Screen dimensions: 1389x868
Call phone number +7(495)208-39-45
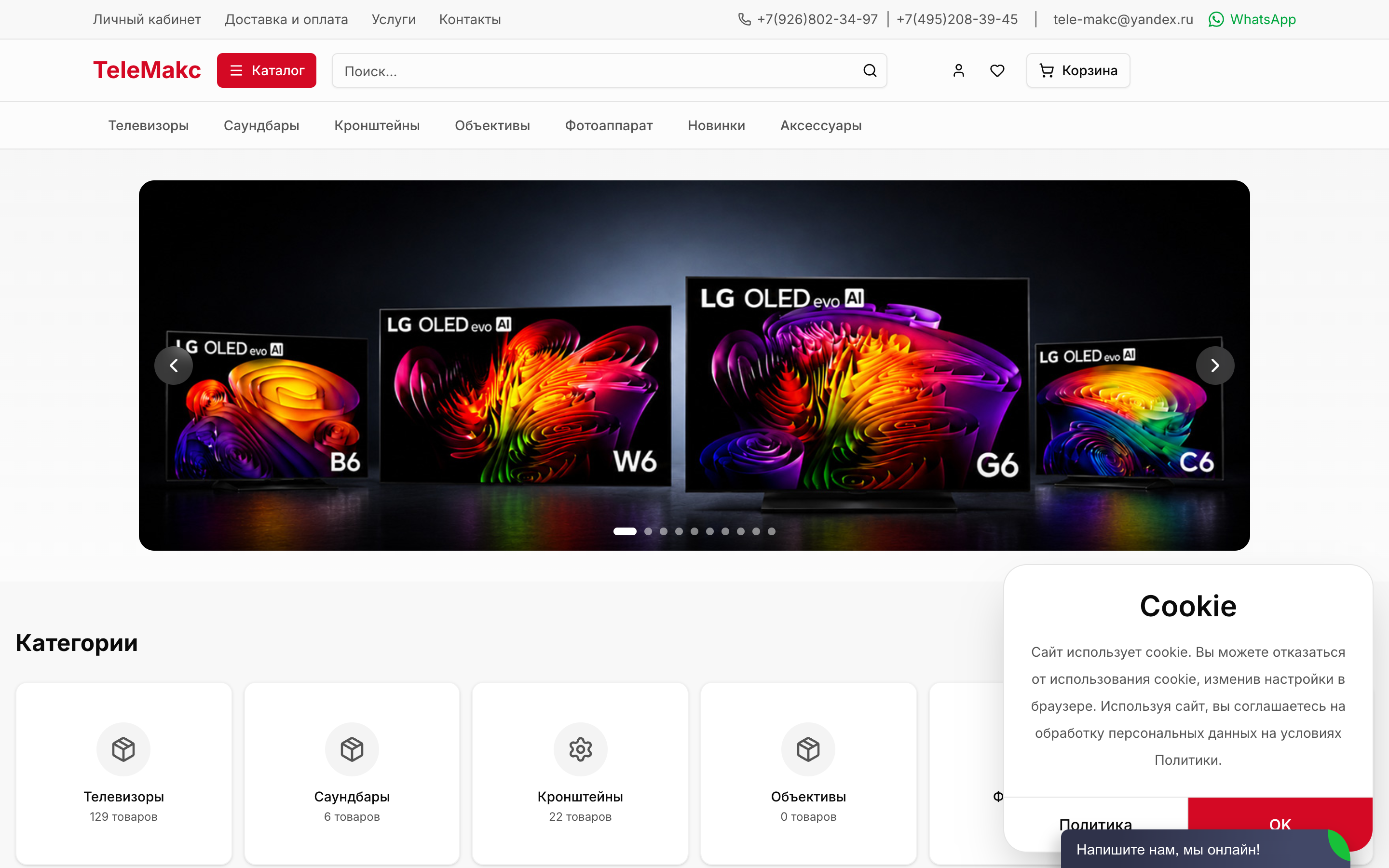[957, 19]
